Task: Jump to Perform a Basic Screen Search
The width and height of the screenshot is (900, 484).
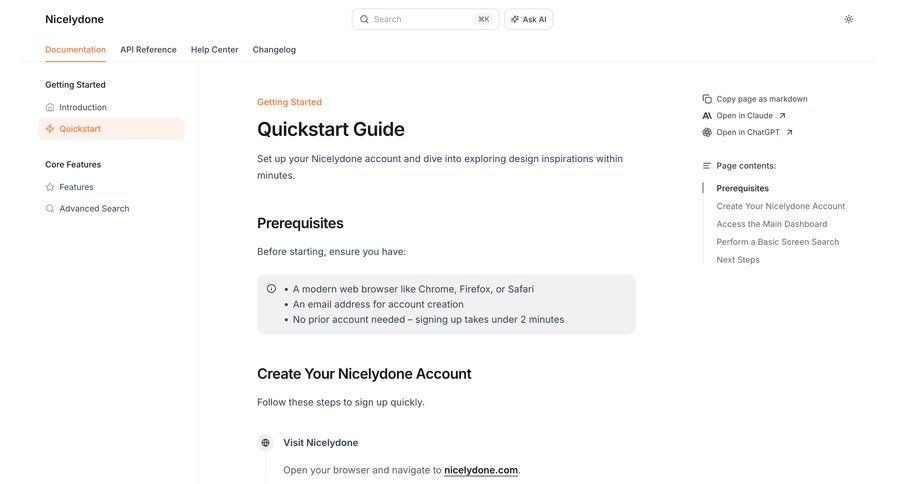Action: pyautogui.click(x=777, y=242)
